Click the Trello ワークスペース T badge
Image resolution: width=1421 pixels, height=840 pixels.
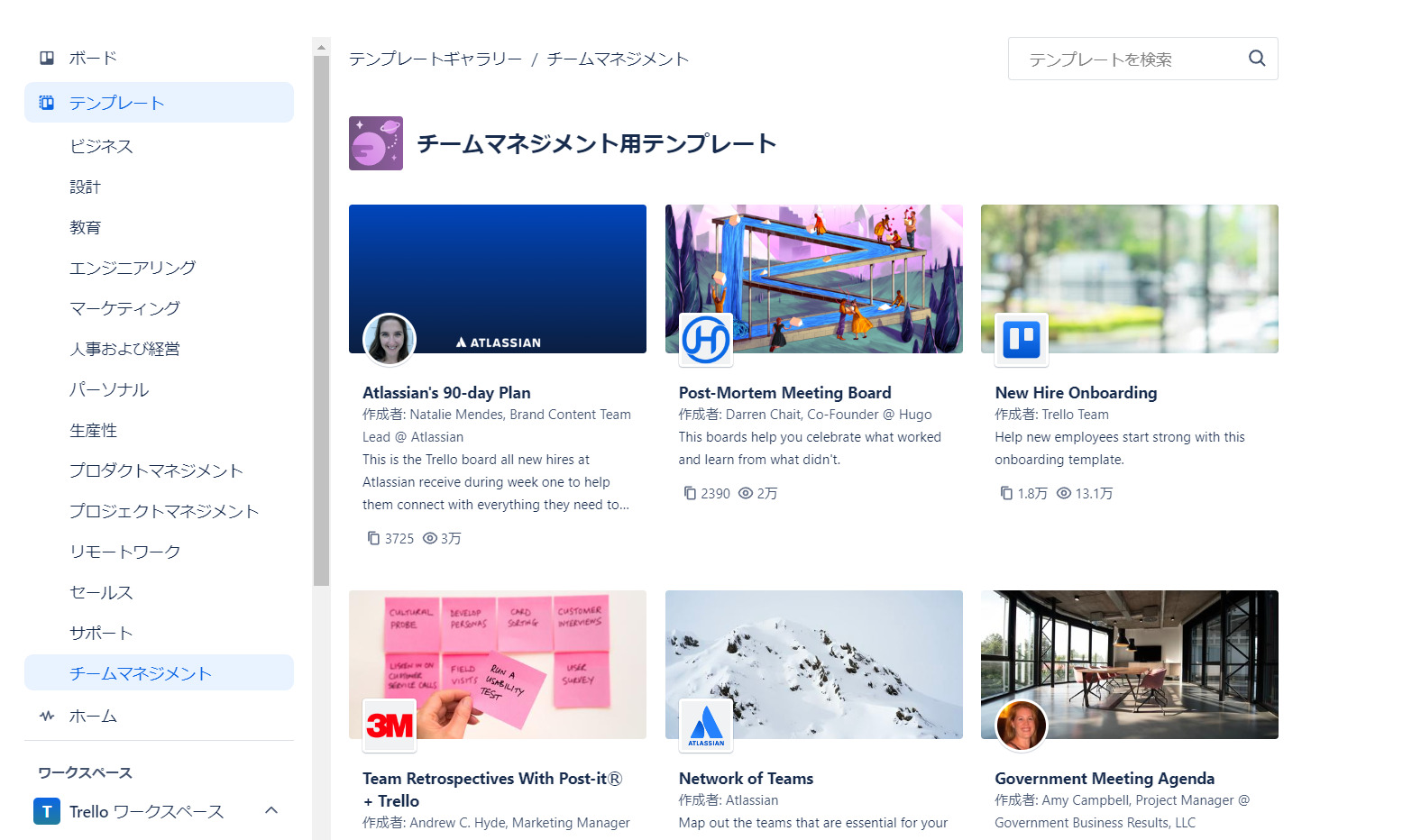47,811
